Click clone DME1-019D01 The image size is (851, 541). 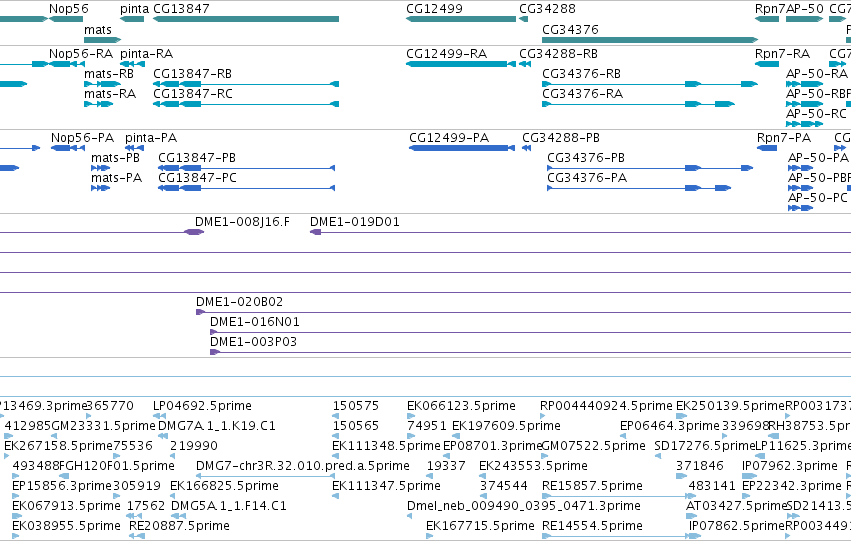coord(354,222)
